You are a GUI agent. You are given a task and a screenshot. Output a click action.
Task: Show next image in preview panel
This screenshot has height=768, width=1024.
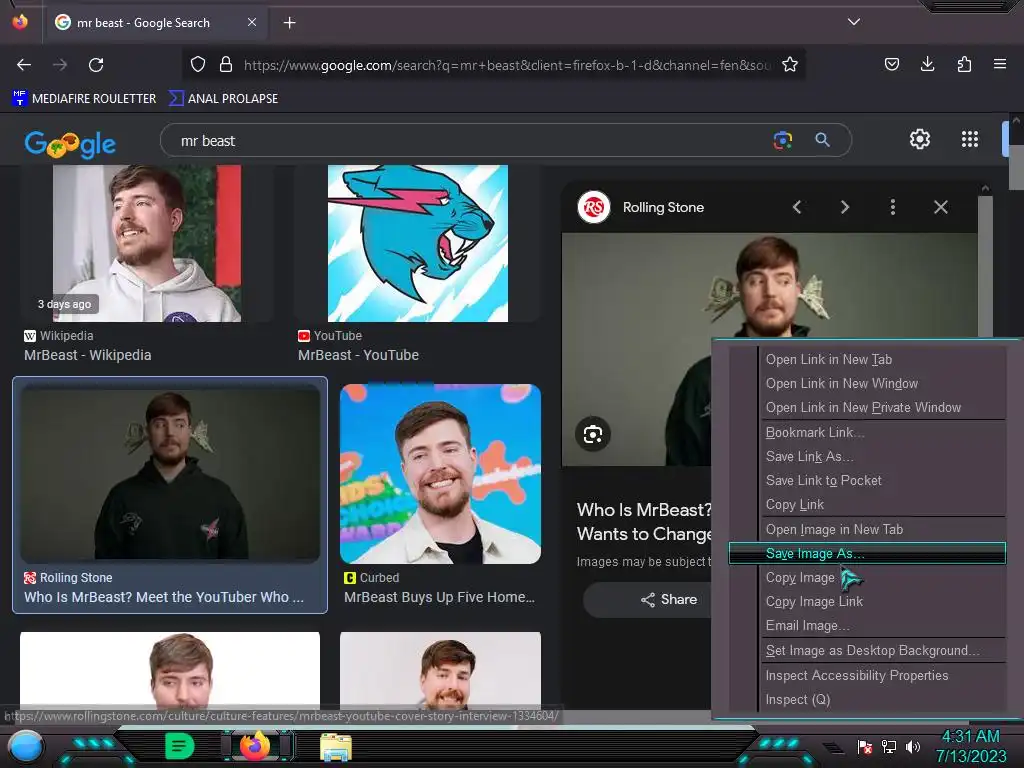click(844, 207)
